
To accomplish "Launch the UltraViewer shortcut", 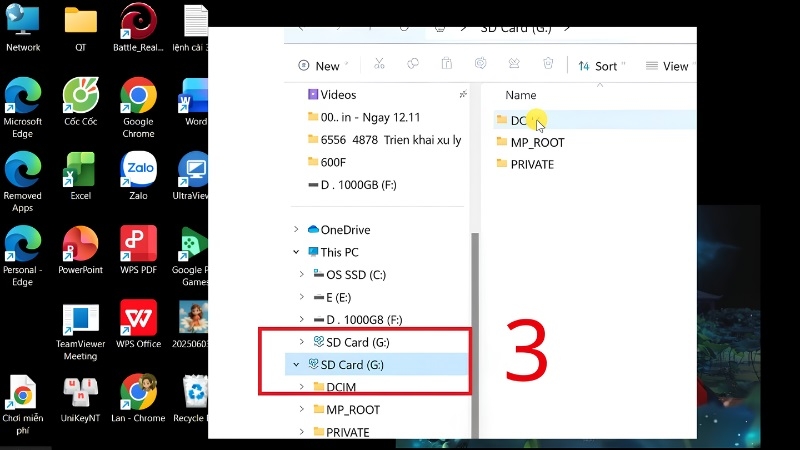I will pyautogui.click(x=192, y=176).
